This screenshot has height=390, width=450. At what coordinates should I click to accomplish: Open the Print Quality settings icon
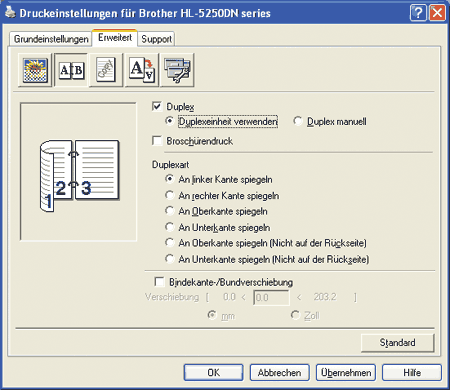(35, 70)
